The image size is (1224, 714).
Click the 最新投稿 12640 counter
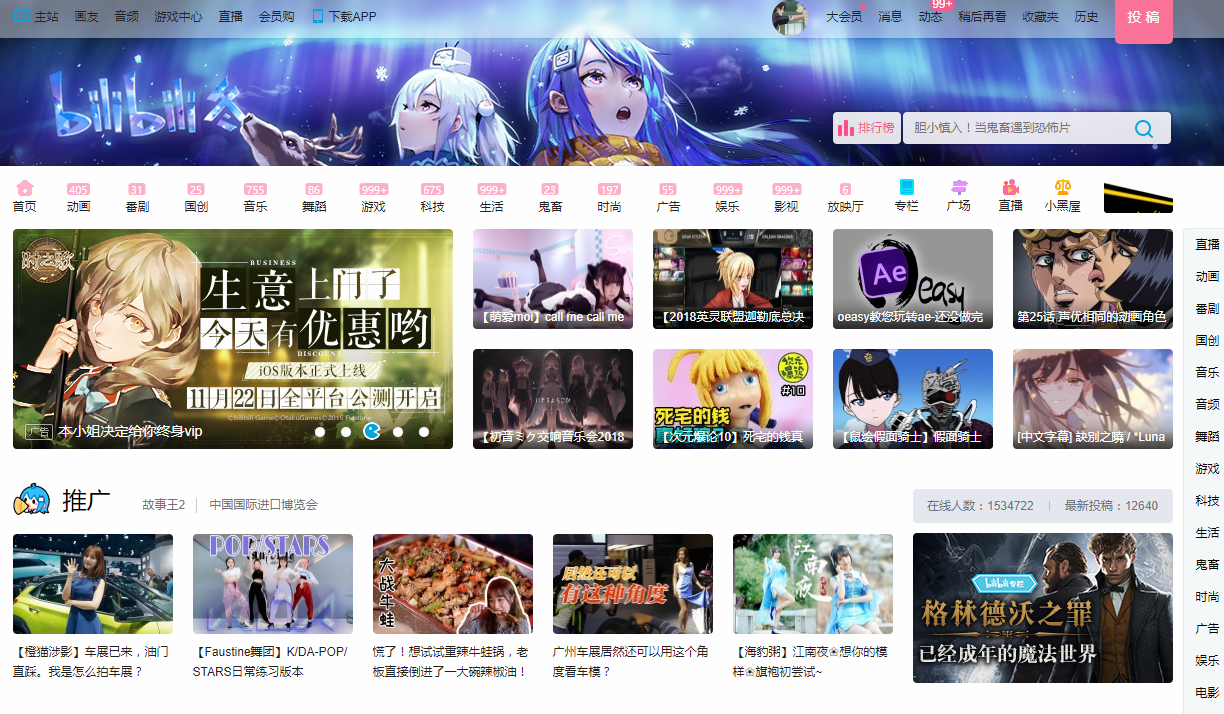(1111, 506)
